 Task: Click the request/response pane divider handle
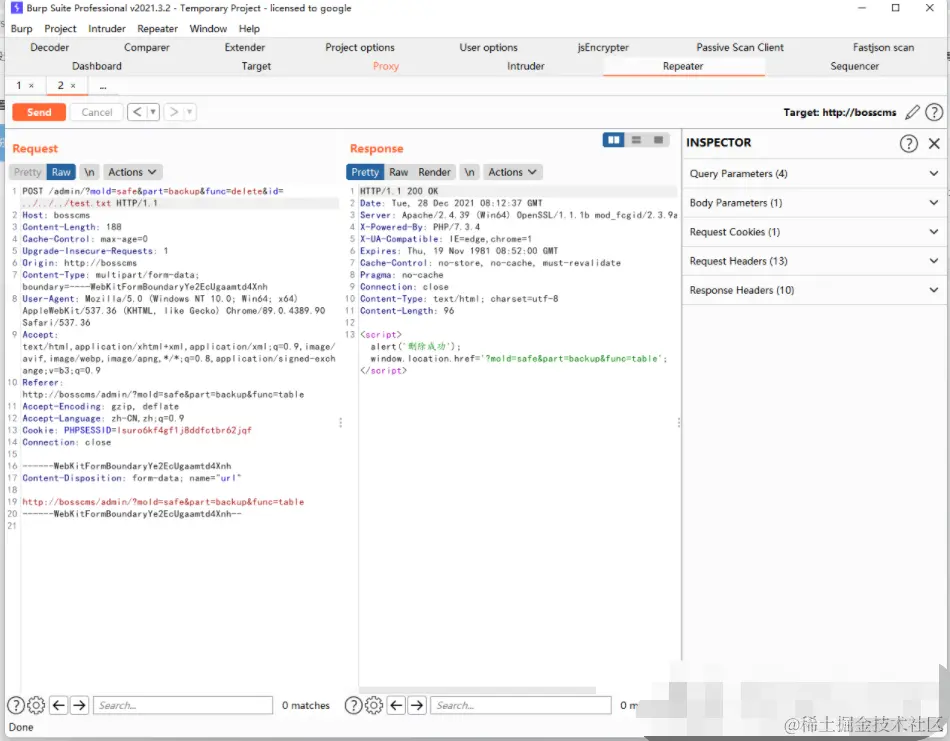pyautogui.click(x=340, y=422)
